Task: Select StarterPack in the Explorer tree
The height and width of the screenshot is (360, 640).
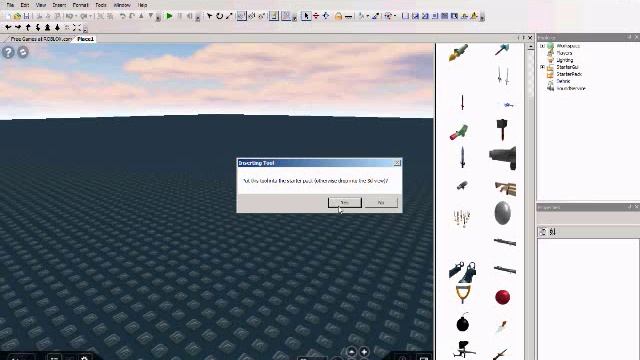Action: (x=569, y=74)
